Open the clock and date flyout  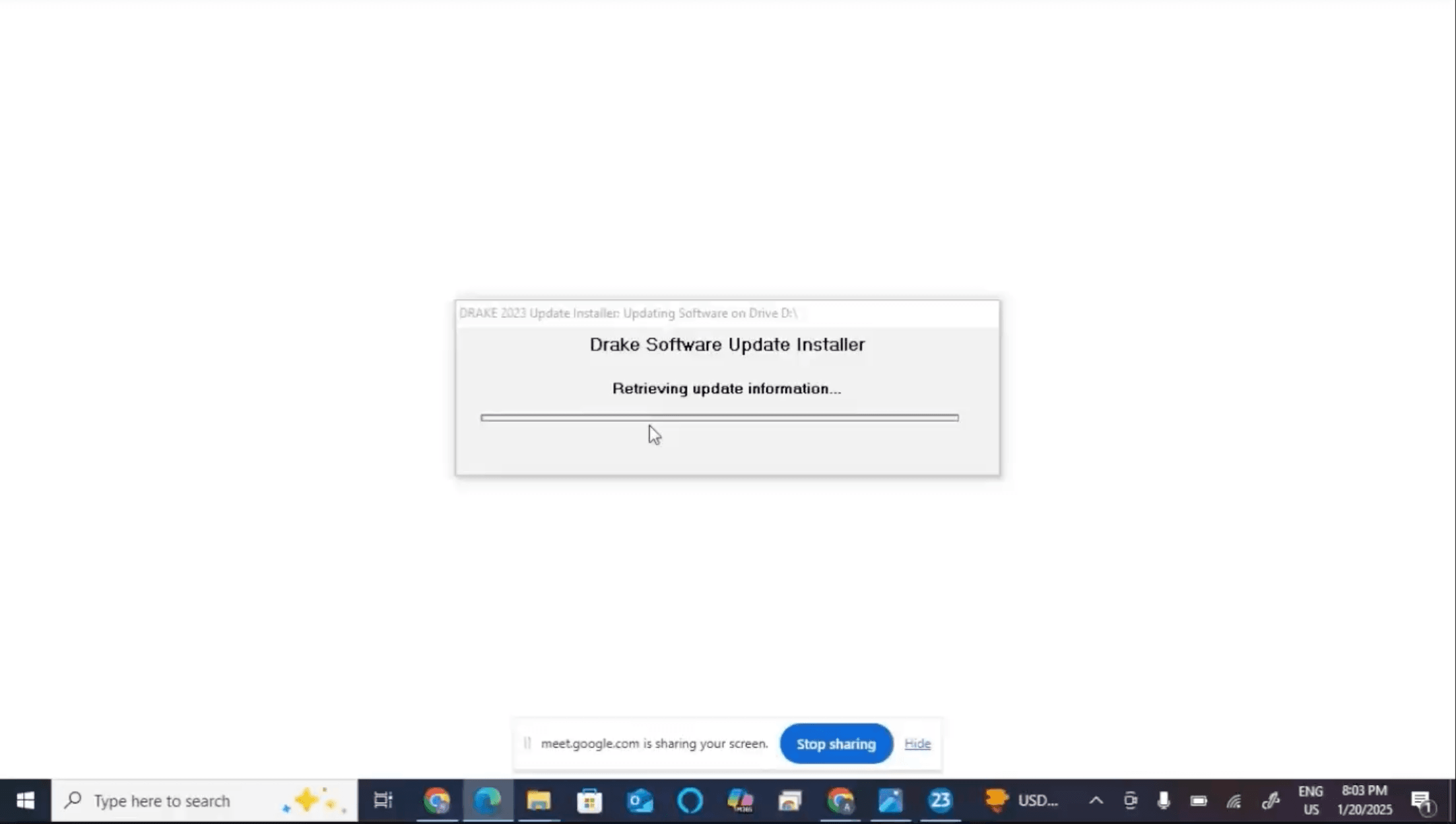[x=1364, y=800]
